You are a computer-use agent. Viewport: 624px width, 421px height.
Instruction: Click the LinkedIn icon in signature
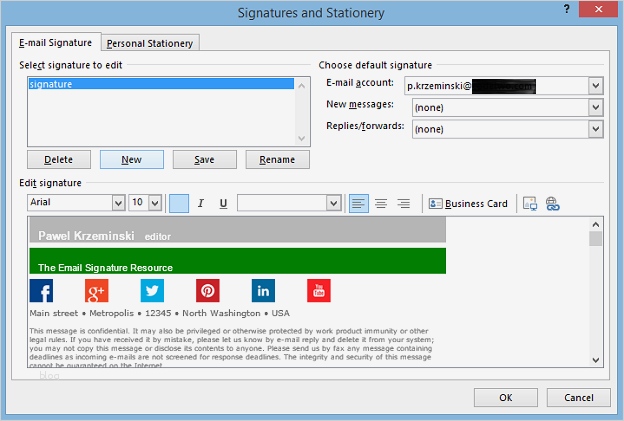[x=263, y=291]
